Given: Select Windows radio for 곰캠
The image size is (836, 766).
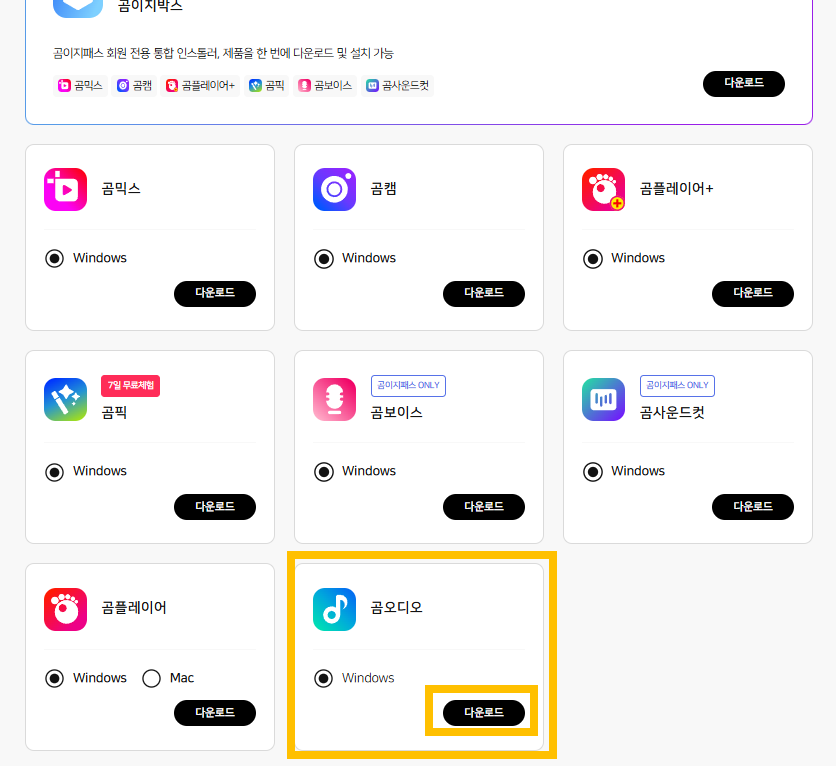Looking at the screenshot, I should [324, 259].
